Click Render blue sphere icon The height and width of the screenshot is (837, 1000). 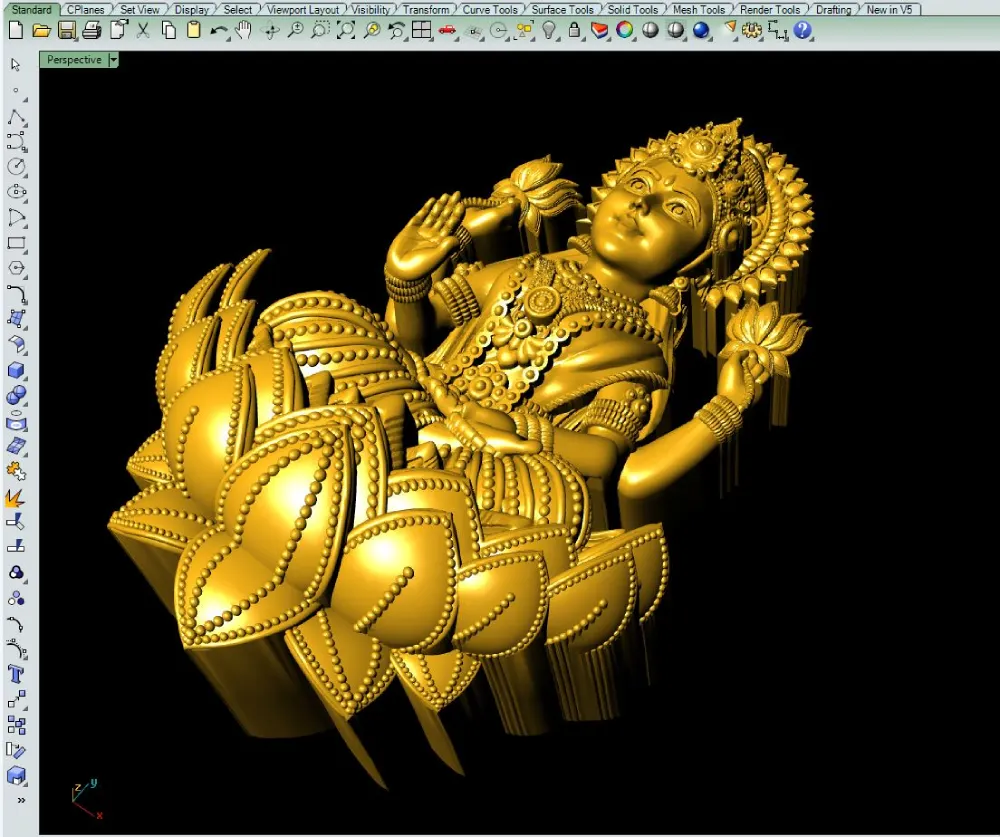pyautogui.click(x=701, y=30)
